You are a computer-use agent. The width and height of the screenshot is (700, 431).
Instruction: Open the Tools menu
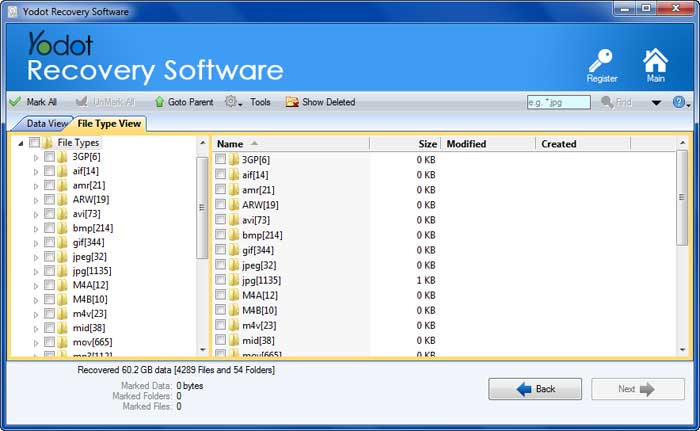click(260, 102)
